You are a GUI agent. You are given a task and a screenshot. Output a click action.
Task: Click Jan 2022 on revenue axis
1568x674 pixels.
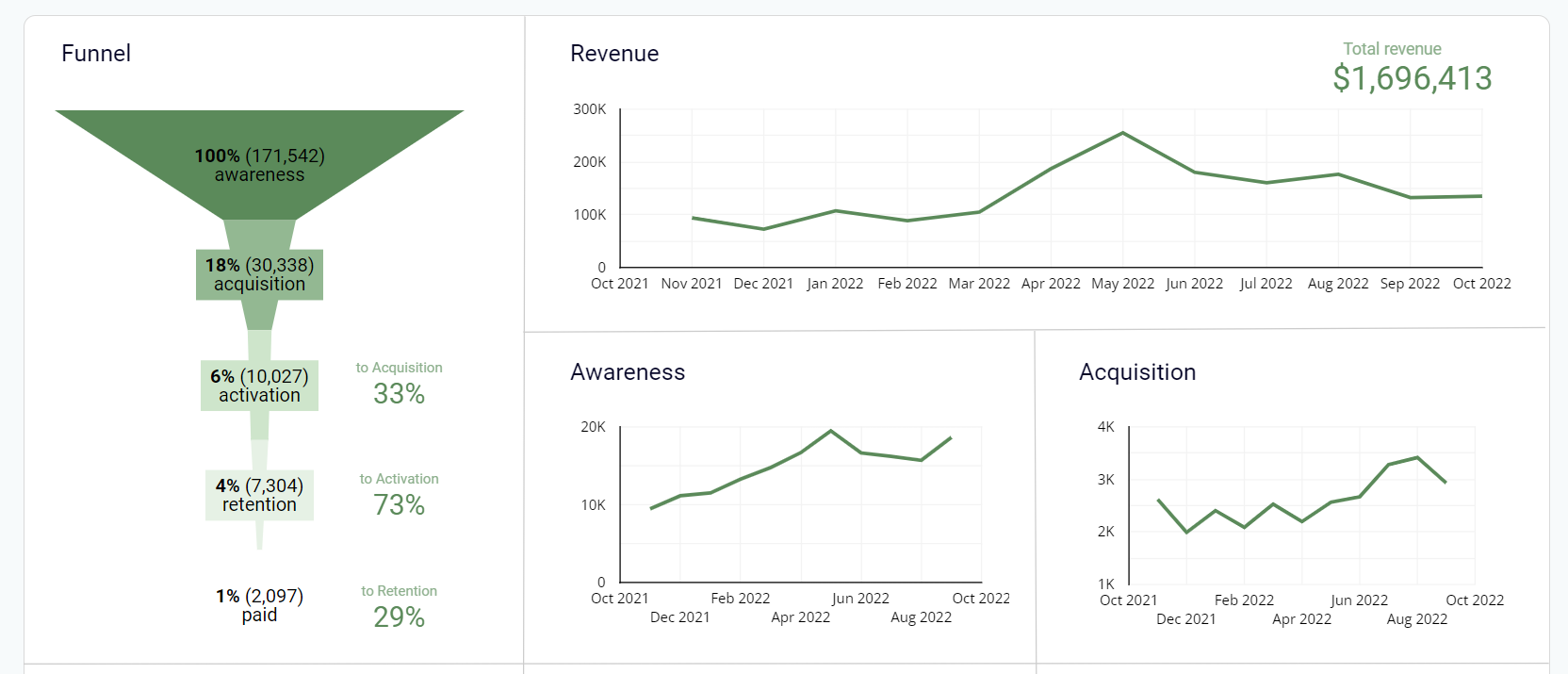click(835, 284)
